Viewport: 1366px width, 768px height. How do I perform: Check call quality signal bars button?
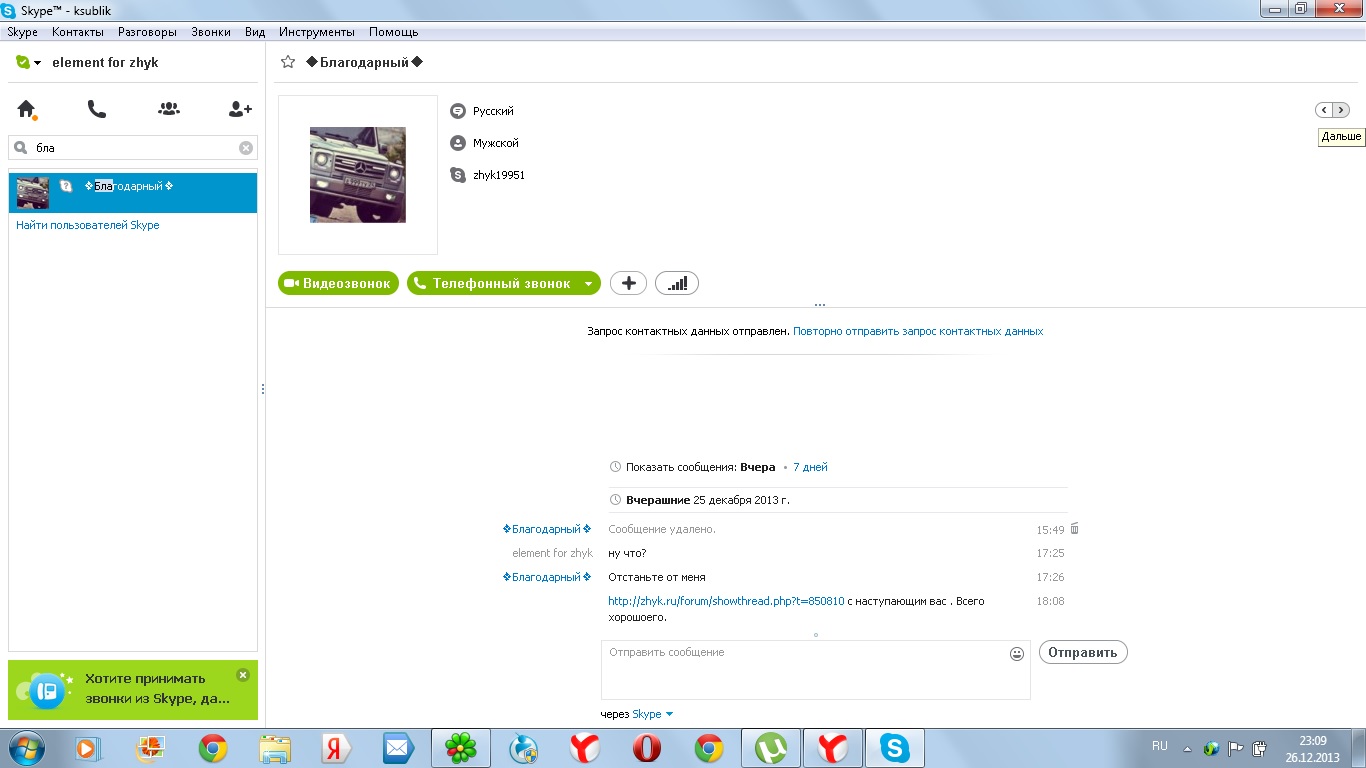tap(677, 284)
